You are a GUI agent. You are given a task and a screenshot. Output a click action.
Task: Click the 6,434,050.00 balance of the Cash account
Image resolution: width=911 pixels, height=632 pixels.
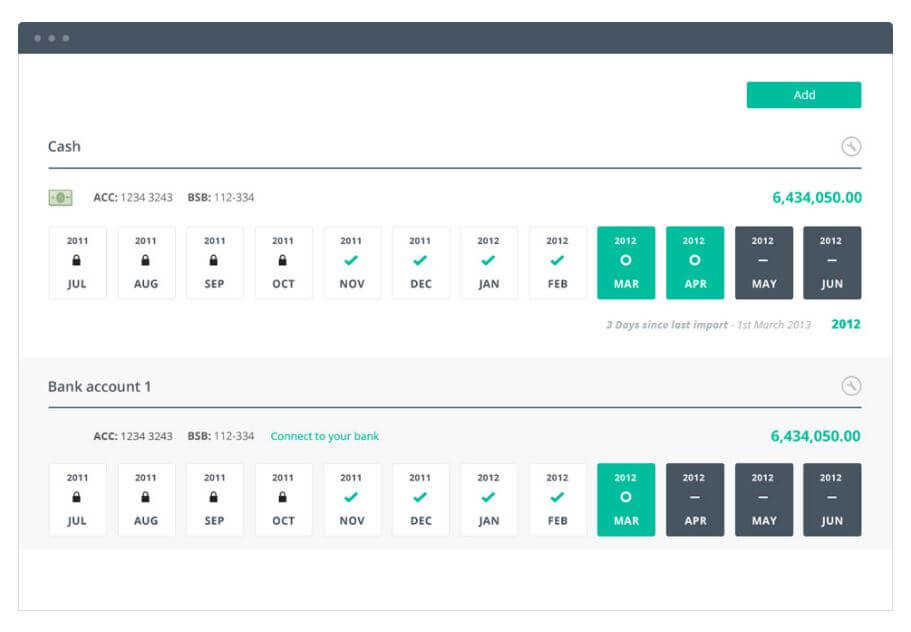[x=816, y=198]
